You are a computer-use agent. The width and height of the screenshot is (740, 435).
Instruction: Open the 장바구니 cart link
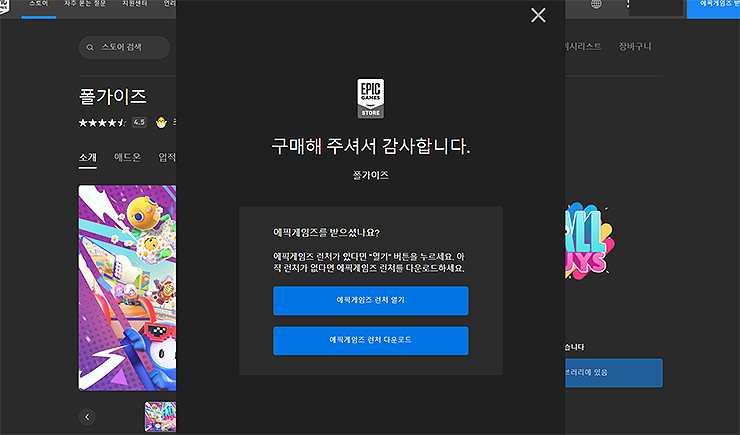pos(635,47)
